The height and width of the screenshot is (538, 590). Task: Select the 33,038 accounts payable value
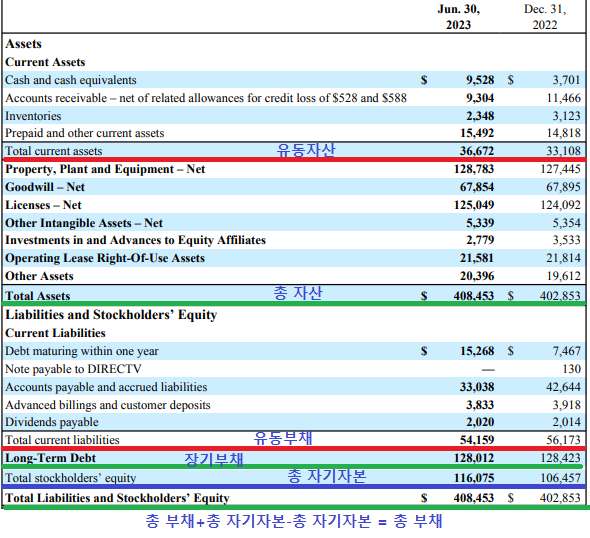click(x=477, y=388)
